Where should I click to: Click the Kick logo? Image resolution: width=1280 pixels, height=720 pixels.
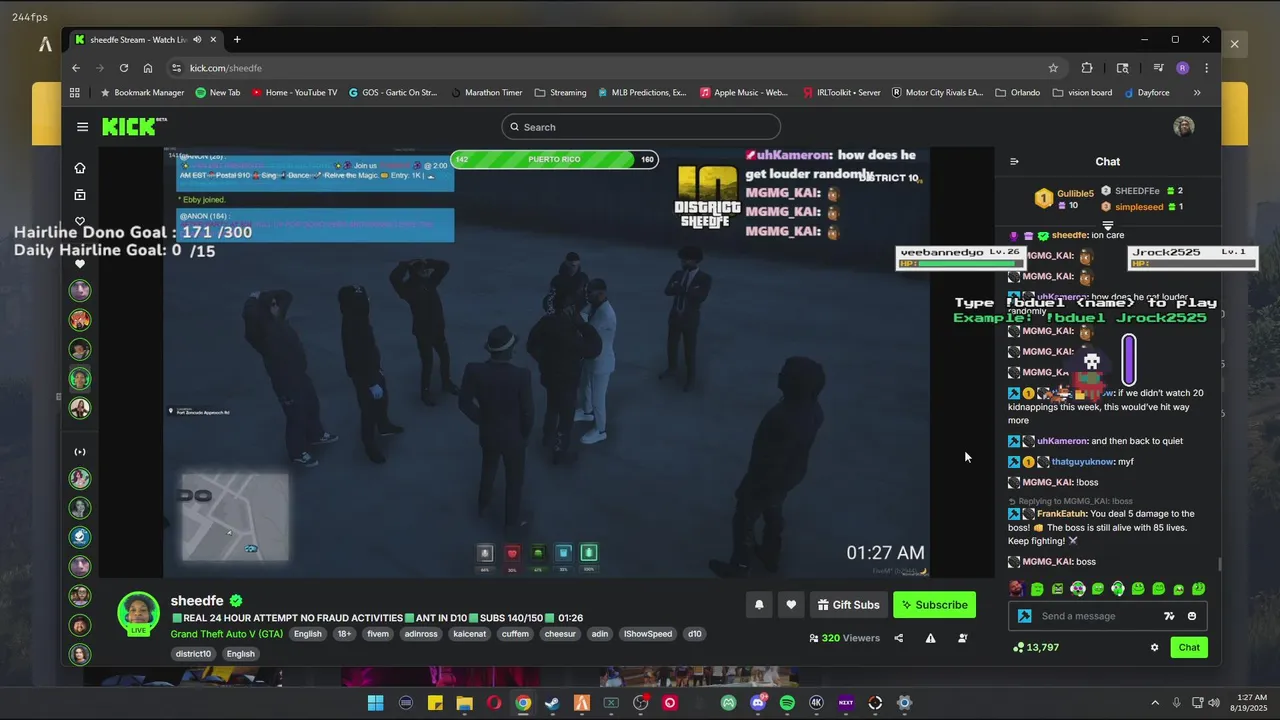[x=130, y=127]
